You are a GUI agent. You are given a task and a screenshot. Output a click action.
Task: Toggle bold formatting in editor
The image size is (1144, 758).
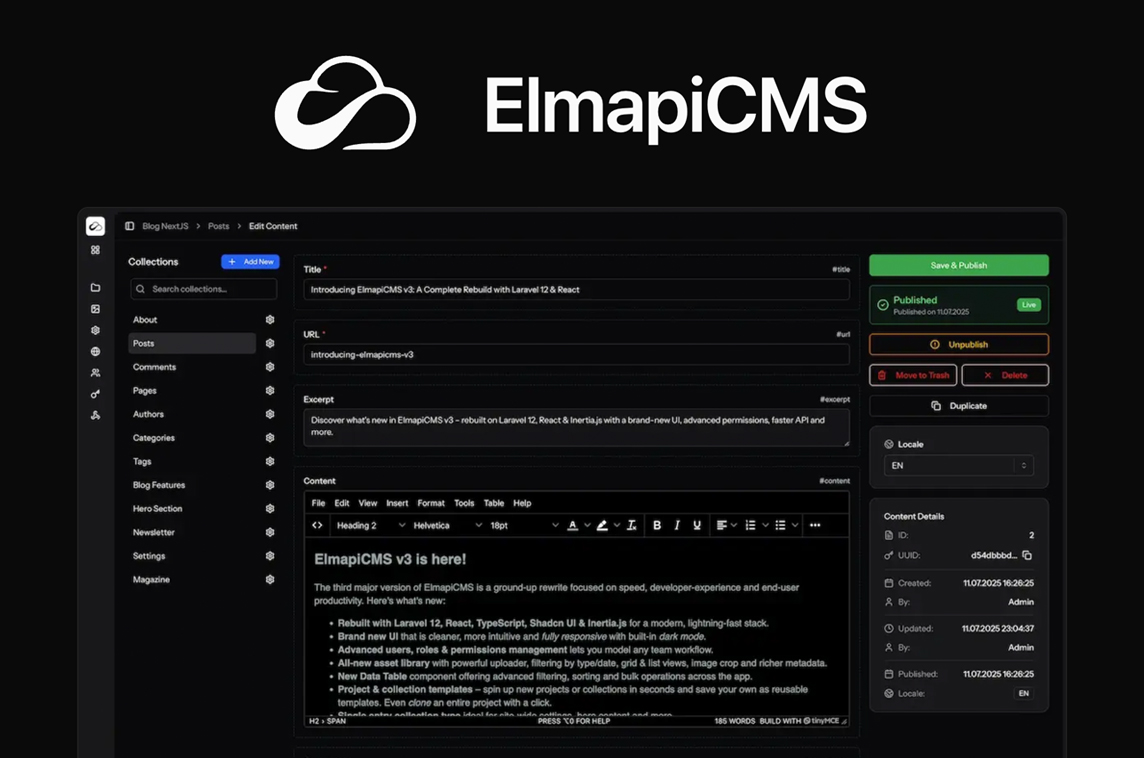tap(657, 525)
